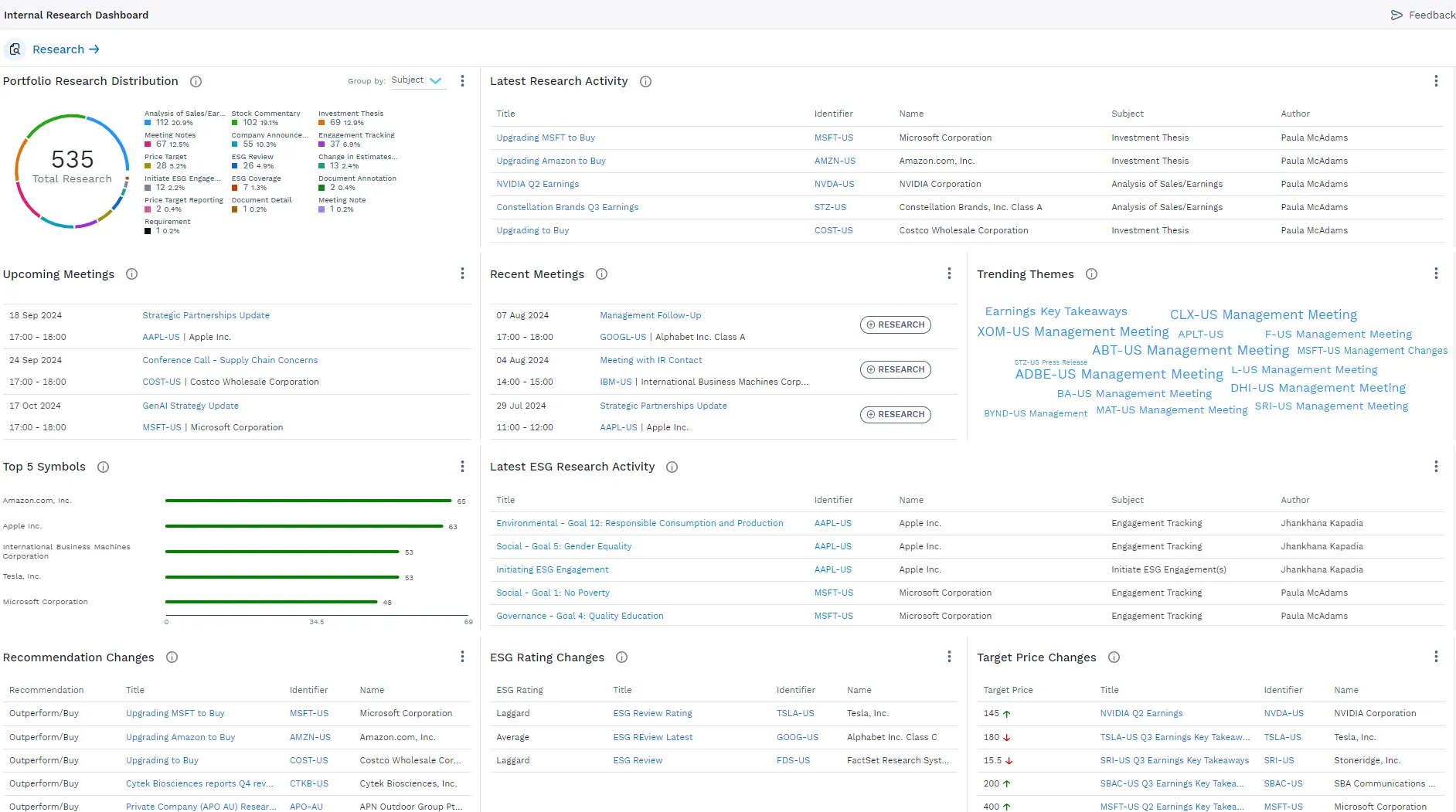Open the Feedback send icon

click(1396, 15)
